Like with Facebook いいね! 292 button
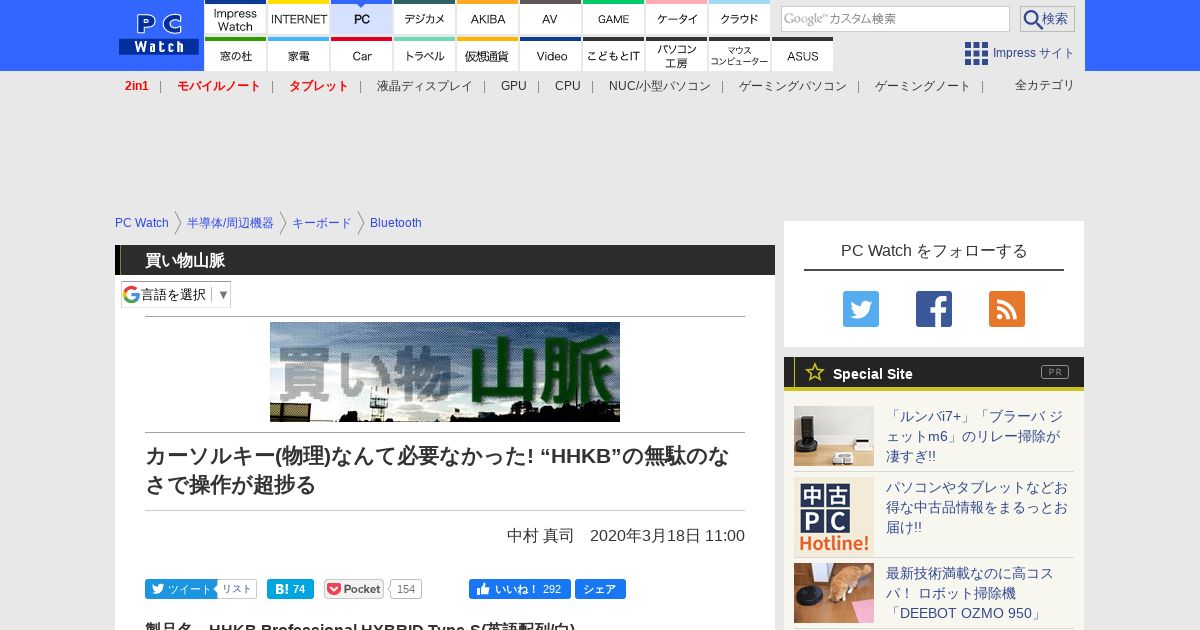Viewport: 1200px width, 630px height. click(x=520, y=589)
